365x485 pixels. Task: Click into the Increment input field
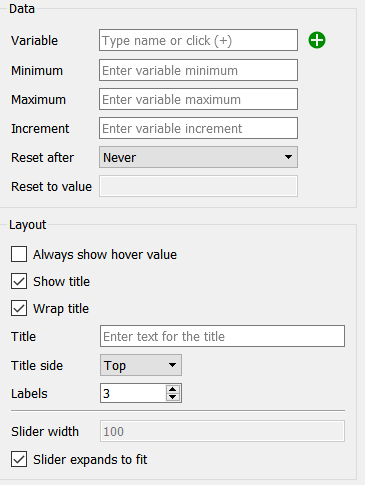coord(198,128)
